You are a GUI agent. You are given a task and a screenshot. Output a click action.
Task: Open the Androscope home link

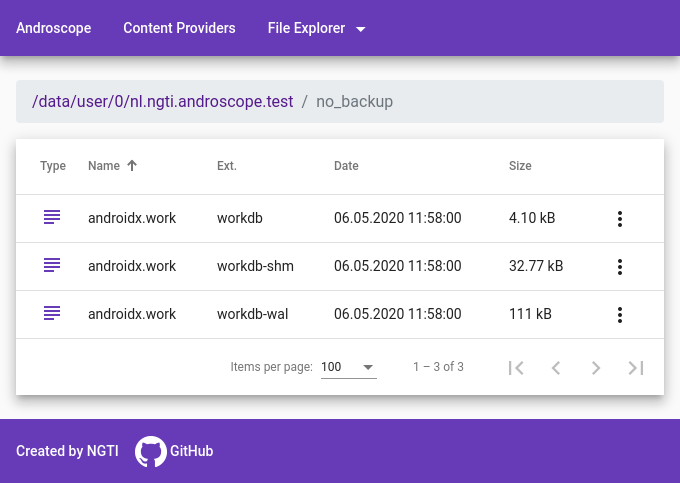pyautogui.click(x=54, y=28)
